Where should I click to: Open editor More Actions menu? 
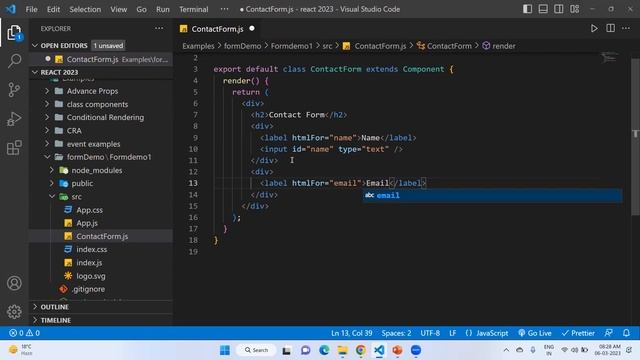click(626, 29)
